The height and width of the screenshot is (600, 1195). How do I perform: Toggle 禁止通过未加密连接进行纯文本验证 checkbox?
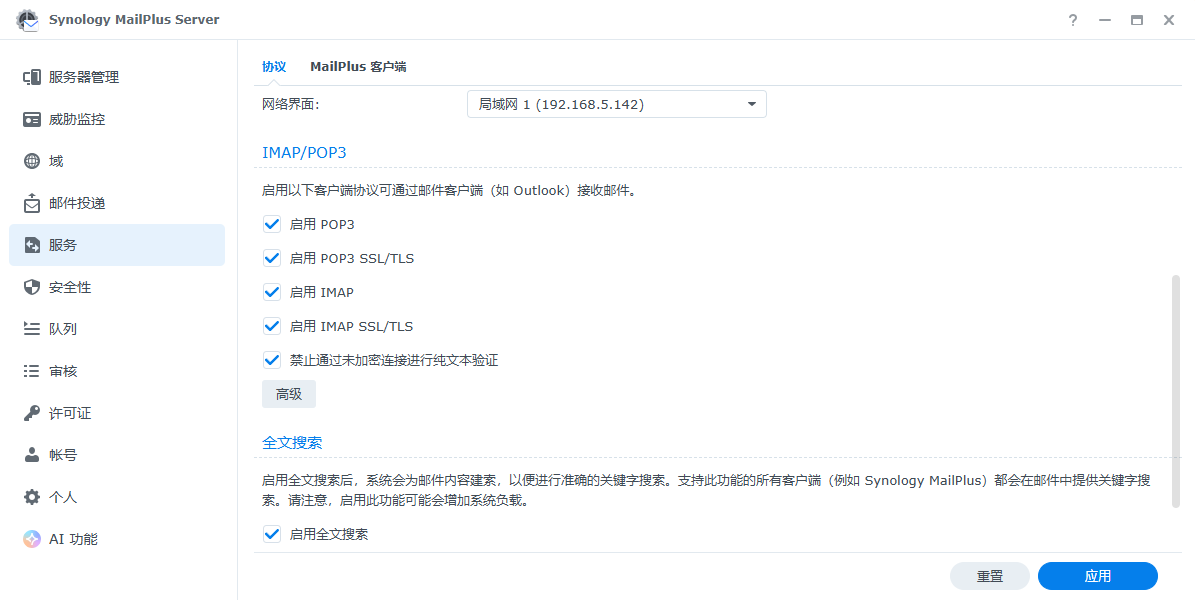click(x=272, y=360)
